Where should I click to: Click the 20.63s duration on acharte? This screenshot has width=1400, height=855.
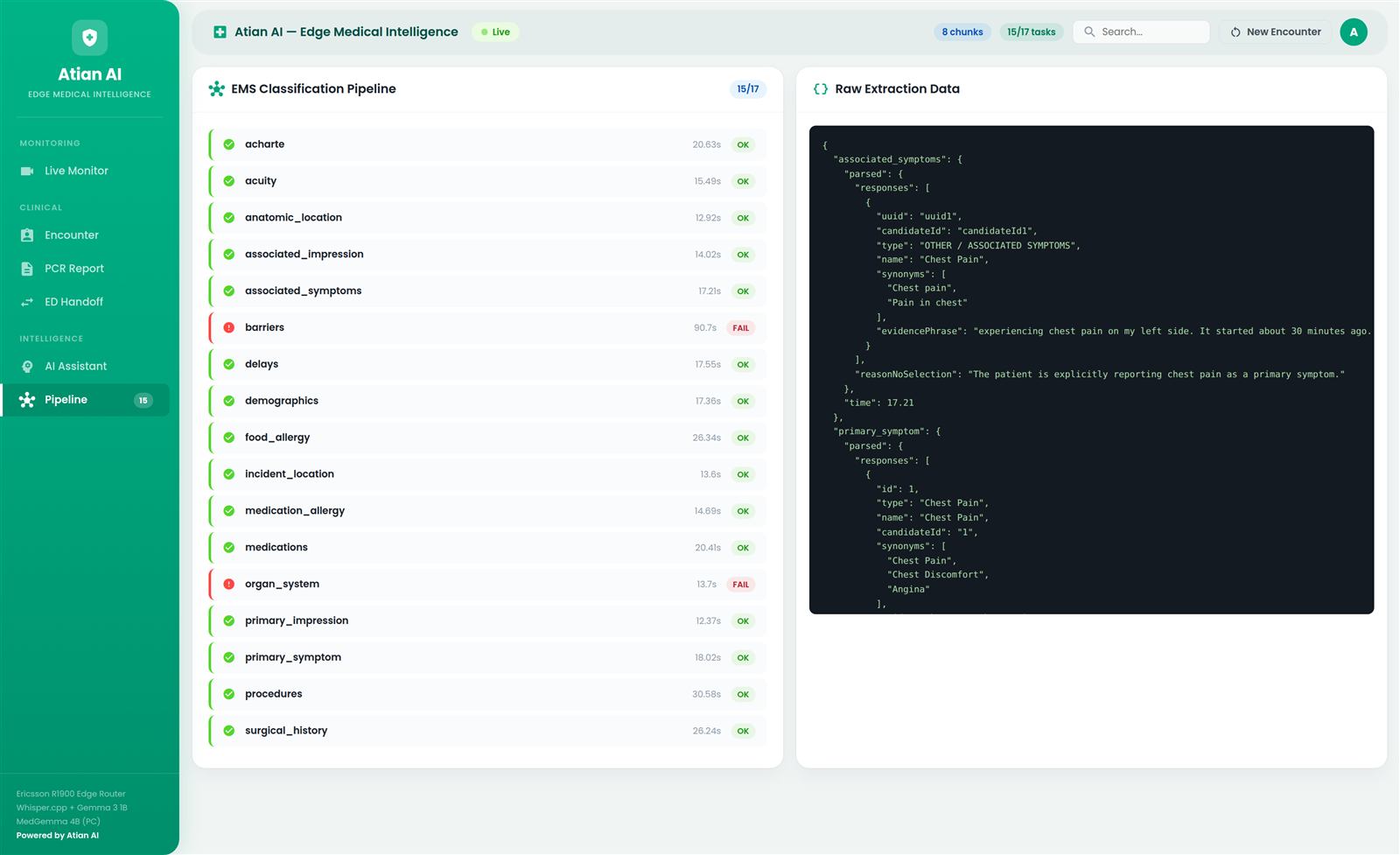click(x=706, y=144)
